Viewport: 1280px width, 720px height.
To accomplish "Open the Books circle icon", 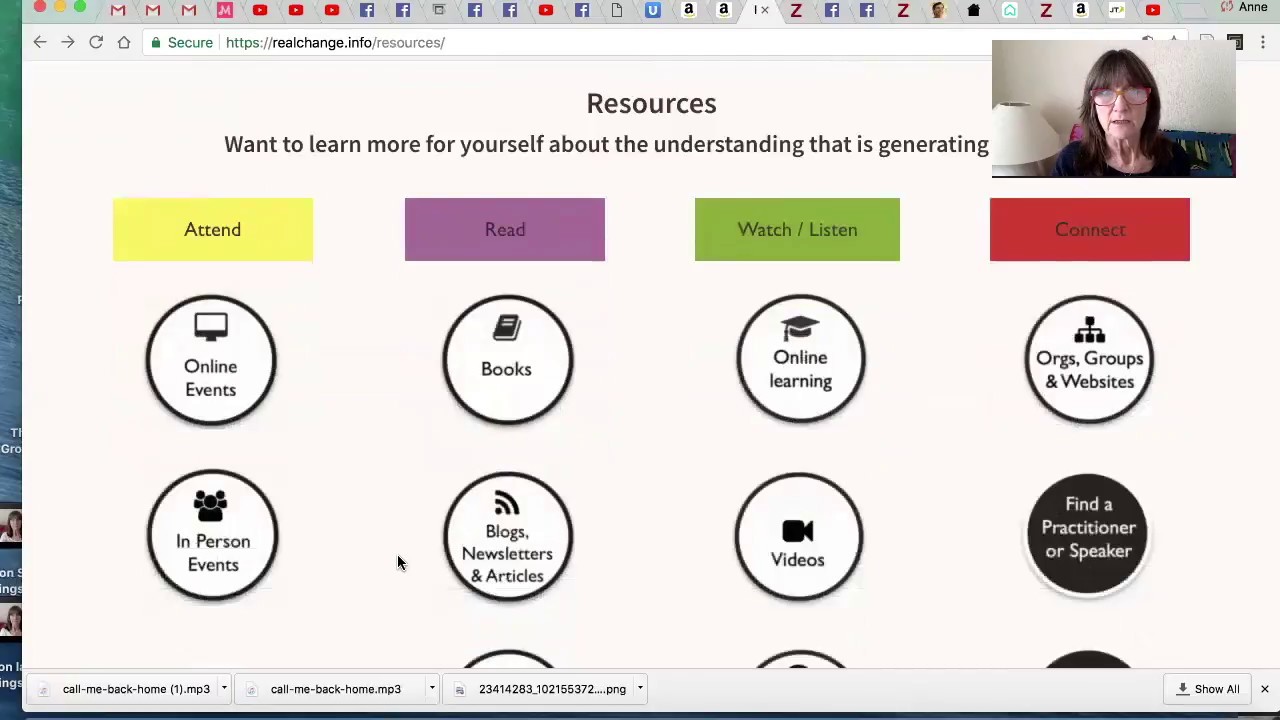I will (507, 359).
